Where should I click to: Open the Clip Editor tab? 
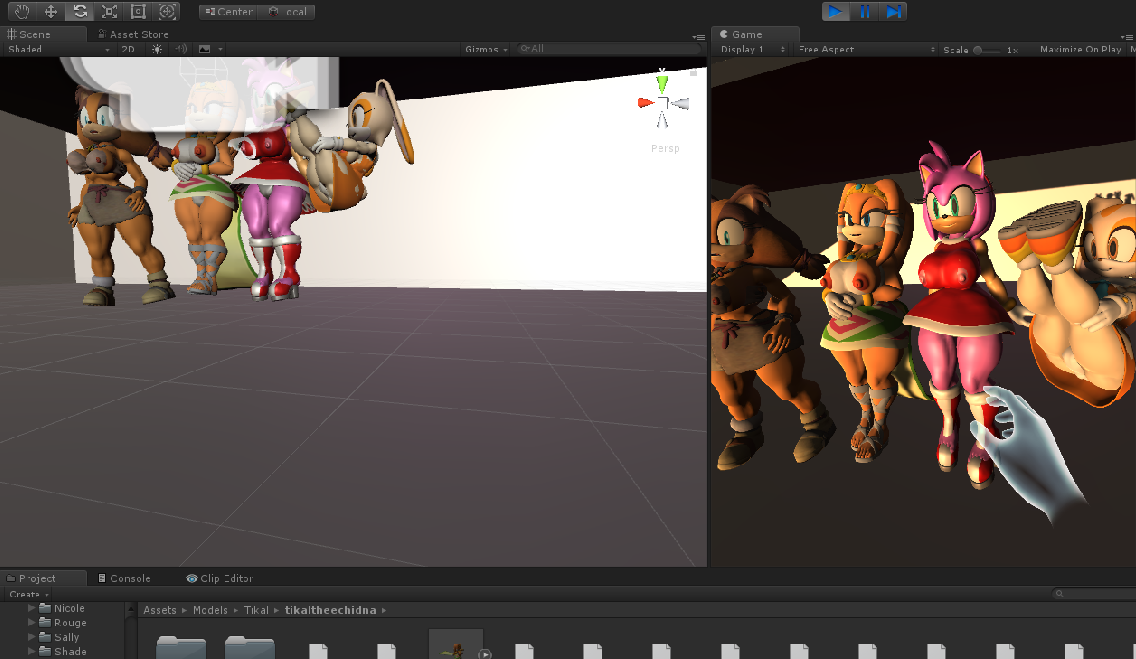coord(220,578)
